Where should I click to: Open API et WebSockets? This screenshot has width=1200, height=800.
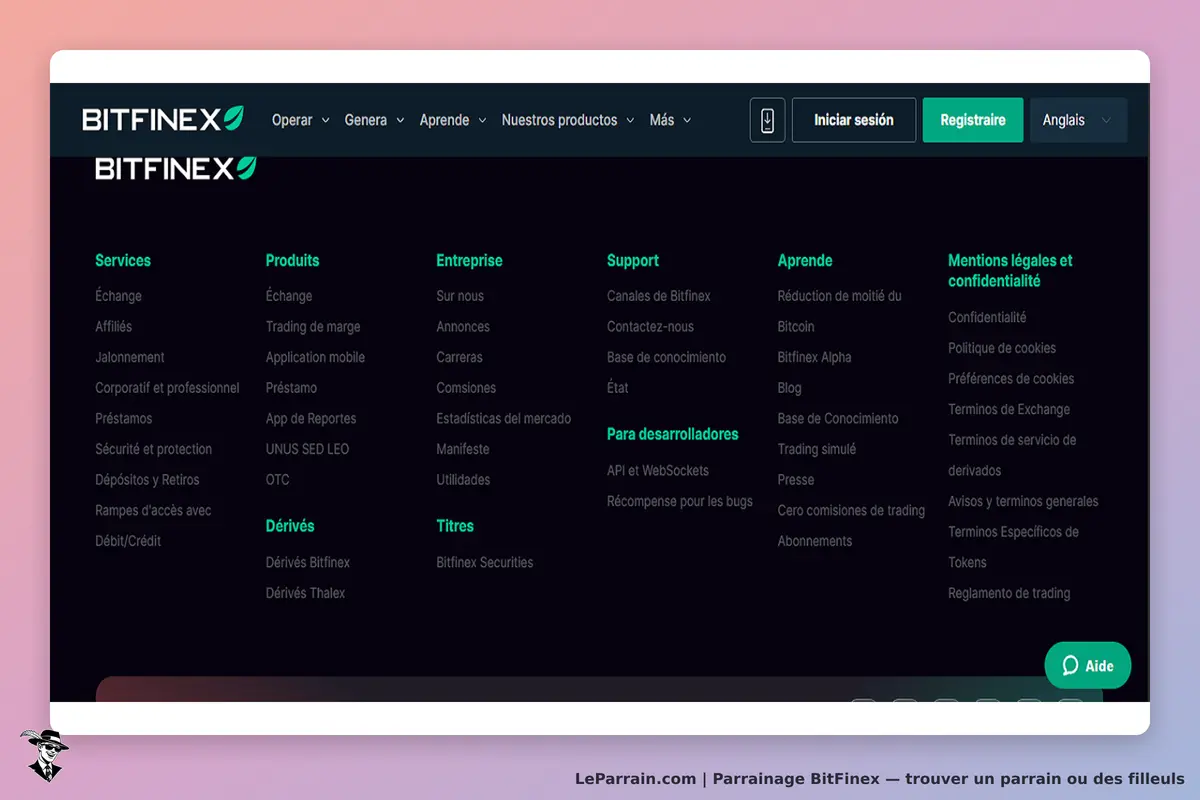pyautogui.click(x=658, y=471)
